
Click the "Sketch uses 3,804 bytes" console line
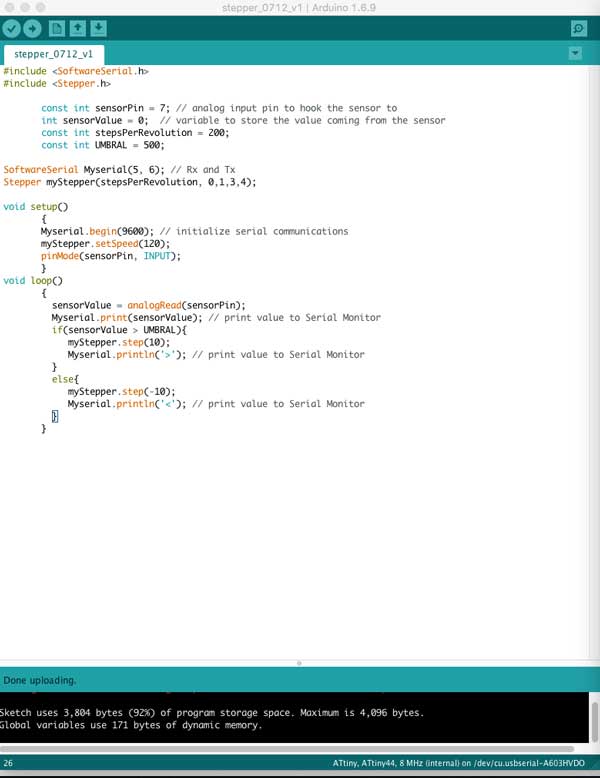pyautogui.click(x=212, y=713)
